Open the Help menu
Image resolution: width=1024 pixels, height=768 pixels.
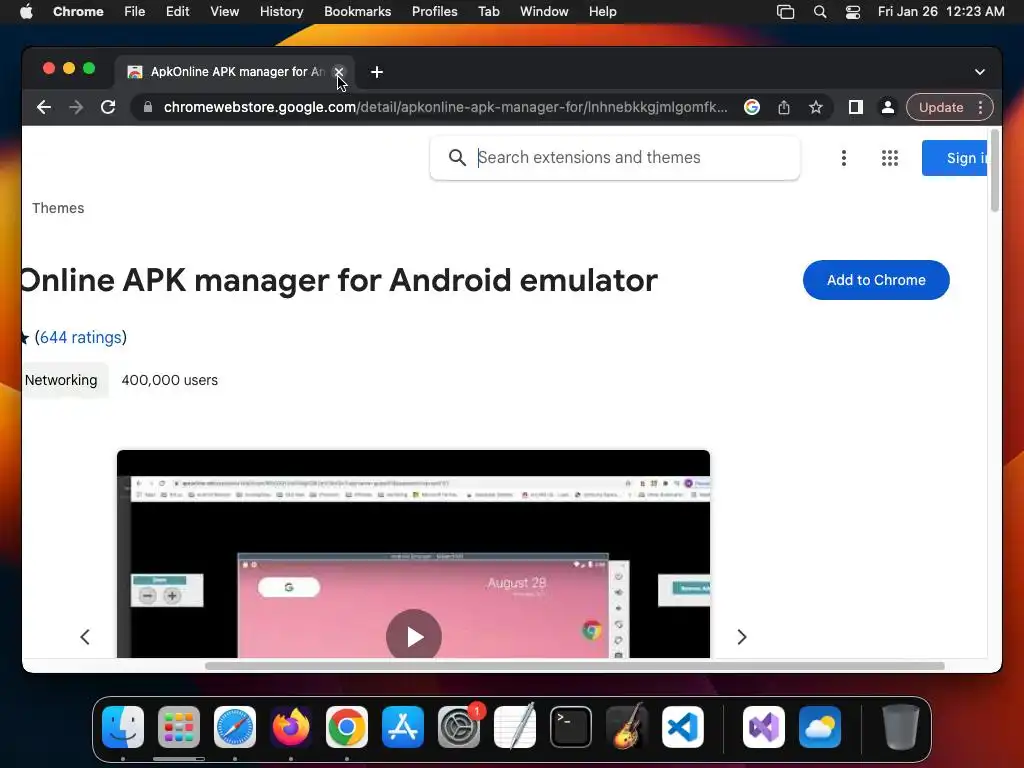602,12
